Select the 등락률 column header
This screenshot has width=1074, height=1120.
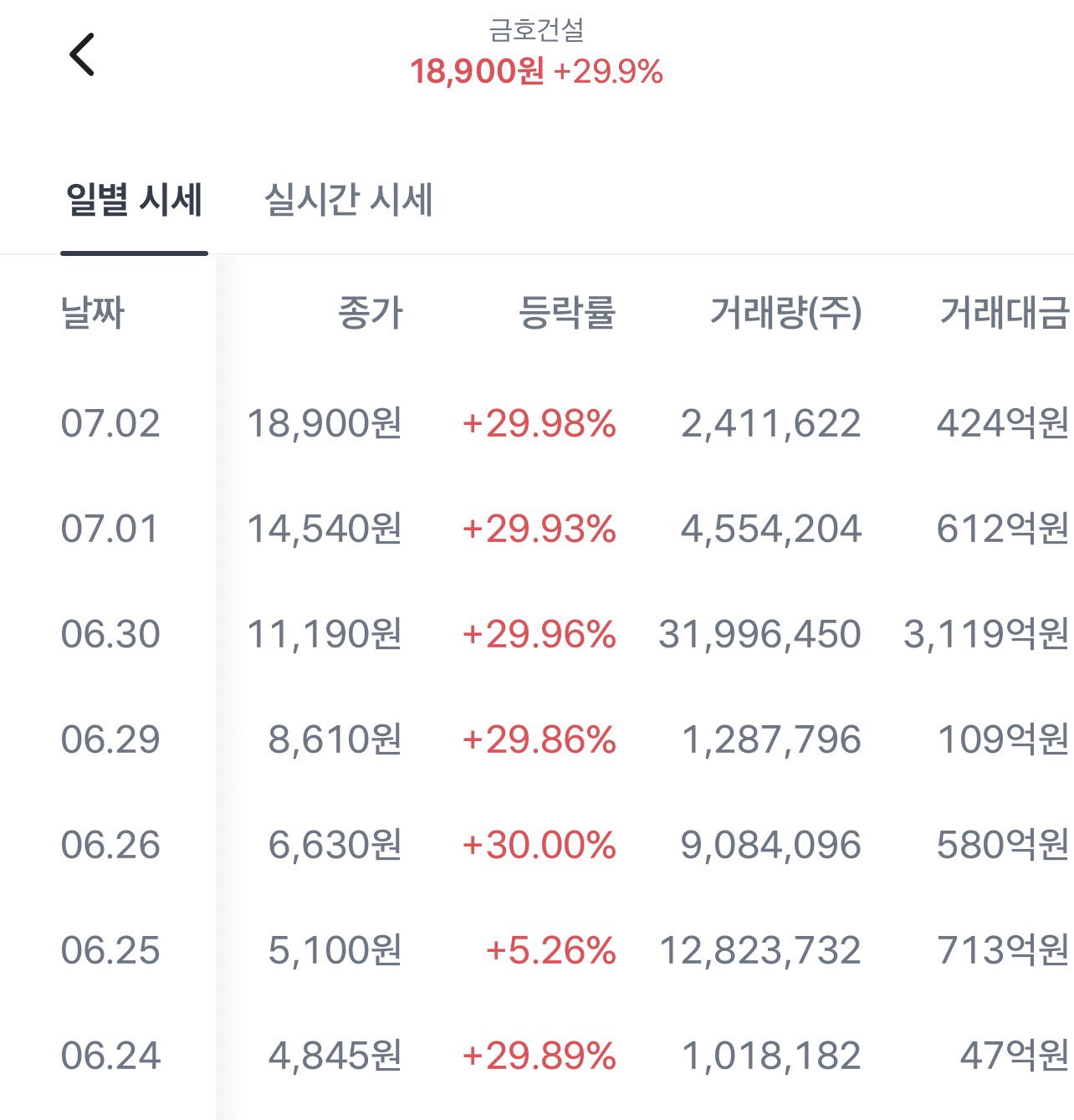(567, 313)
